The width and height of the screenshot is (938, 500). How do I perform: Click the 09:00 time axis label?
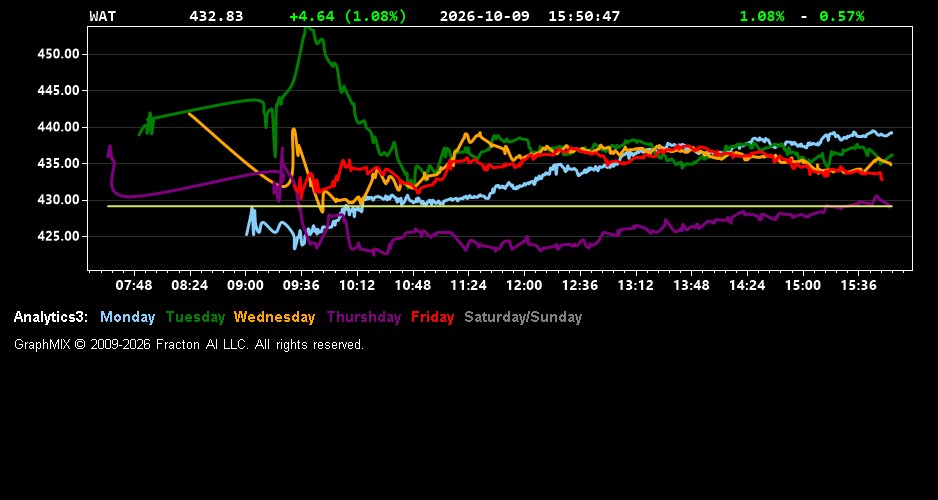pyautogui.click(x=245, y=286)
